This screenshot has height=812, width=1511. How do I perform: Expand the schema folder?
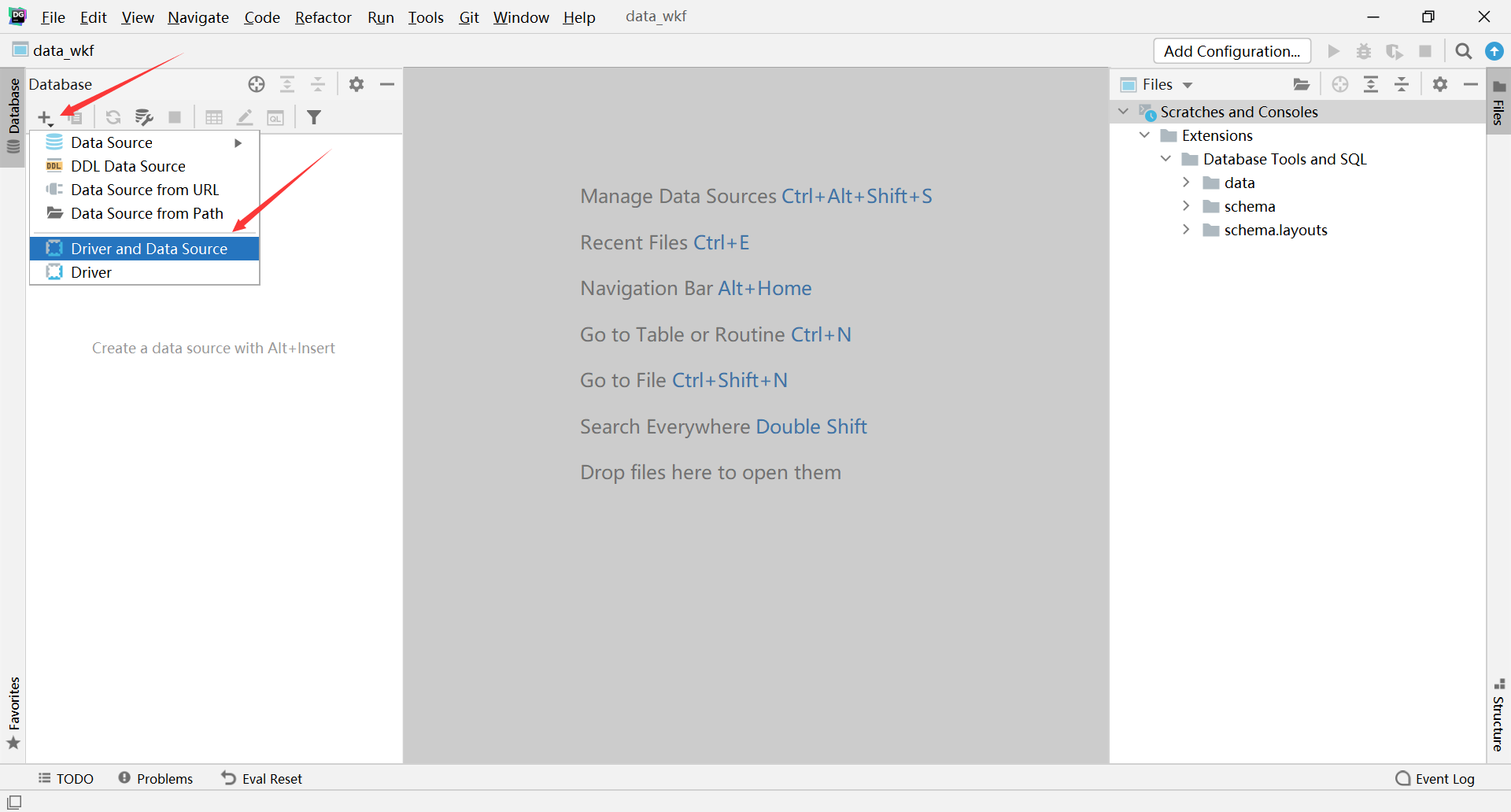(x=1187, y=206)
